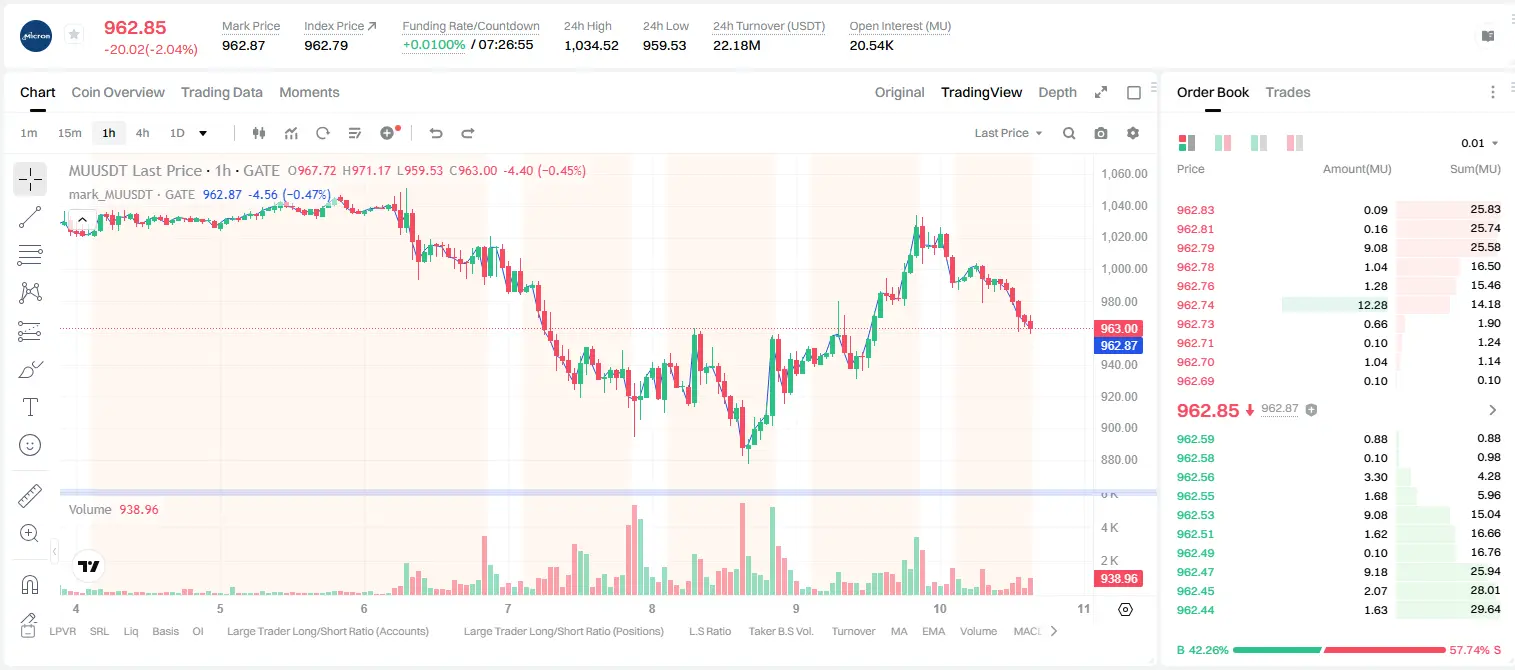Click the buy/sell ratio bar
The image size is (1515, 670).
1339,649
